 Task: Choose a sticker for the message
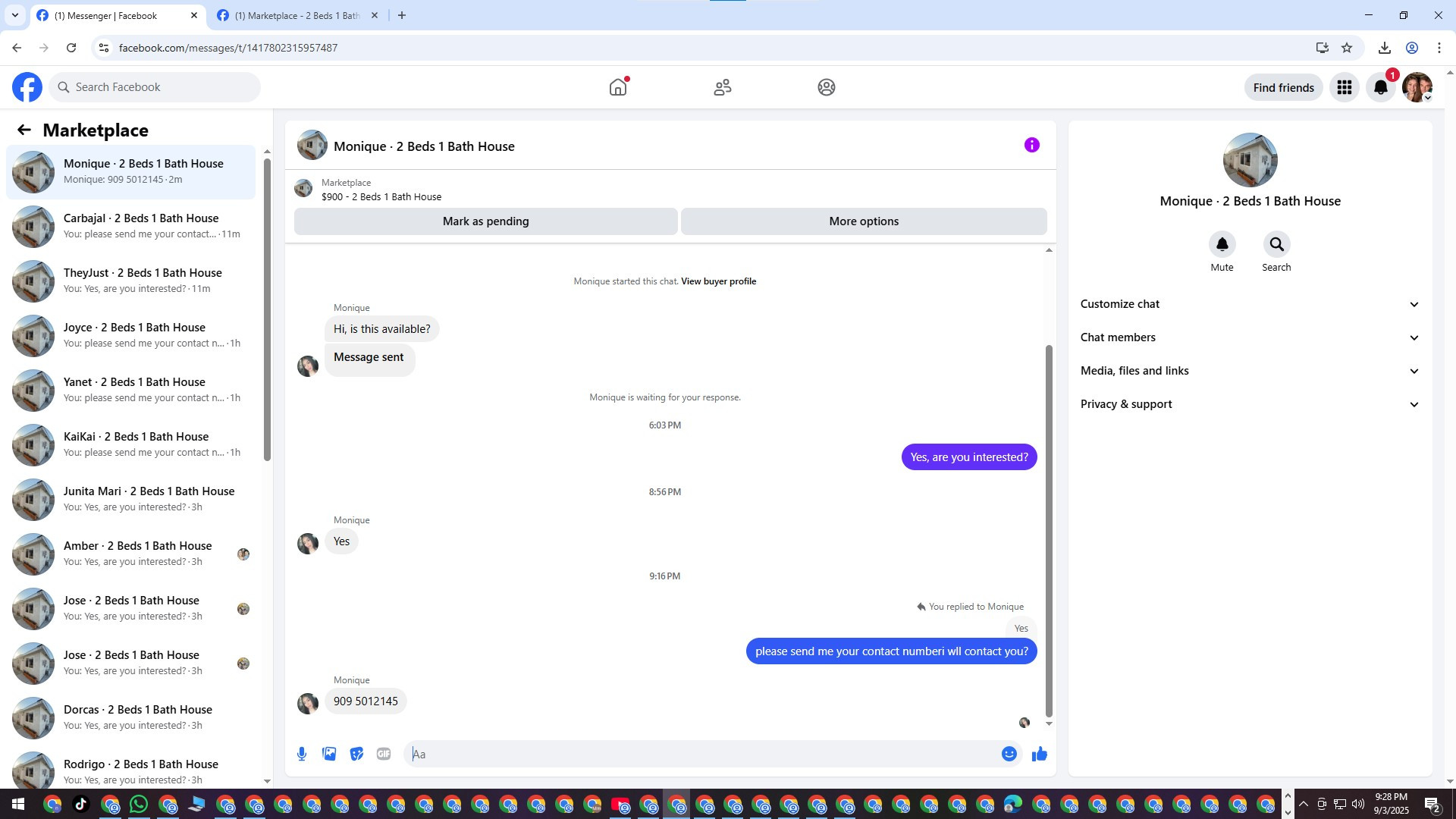356,754
